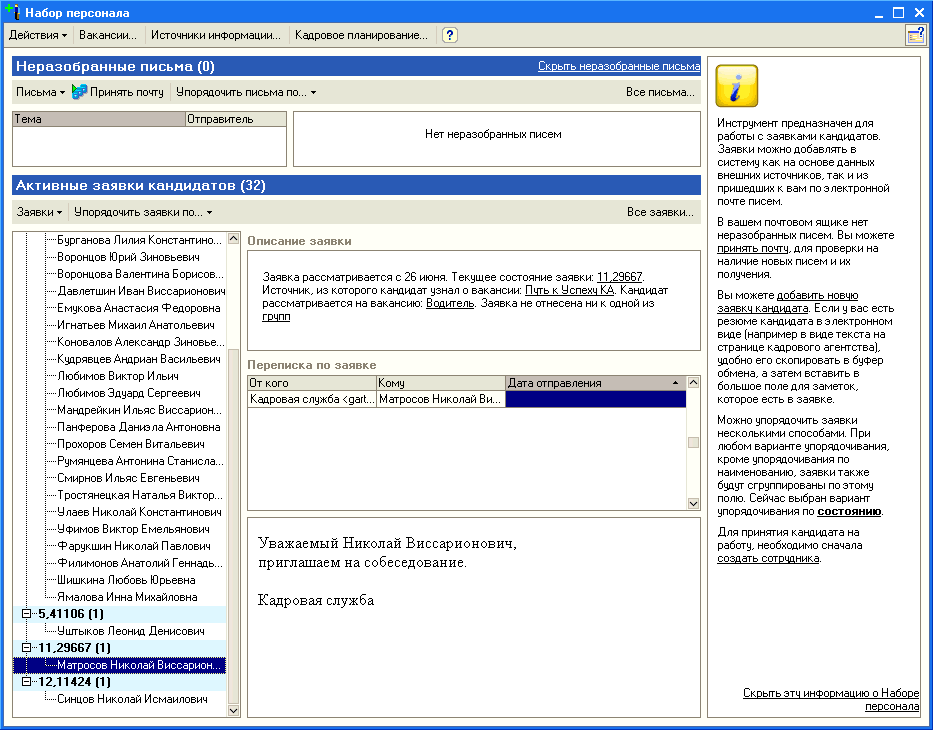
Task: Collapse the 12,11424 (1) group
Action: (26, 681)
